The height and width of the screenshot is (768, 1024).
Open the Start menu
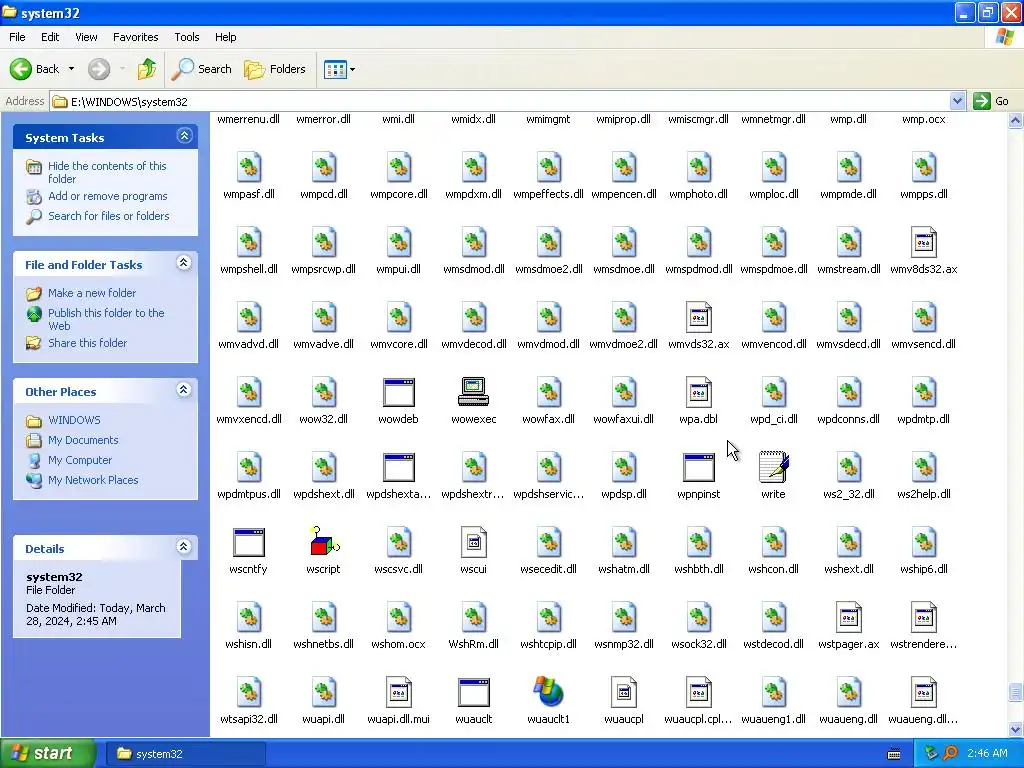point(48,753)
